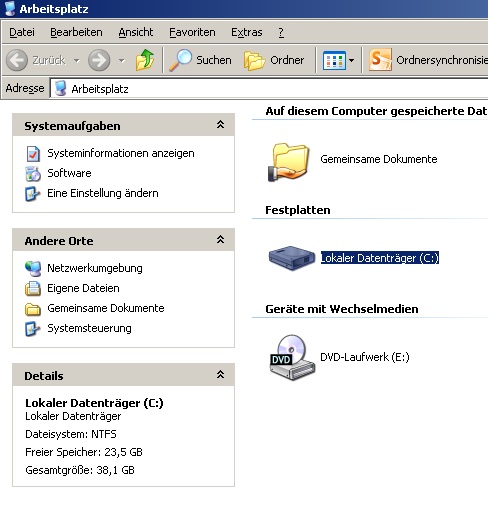Click the grayed Forward arrow button
Screen dimensions: 488x522
pyautogui.click(x=99, y=60)
